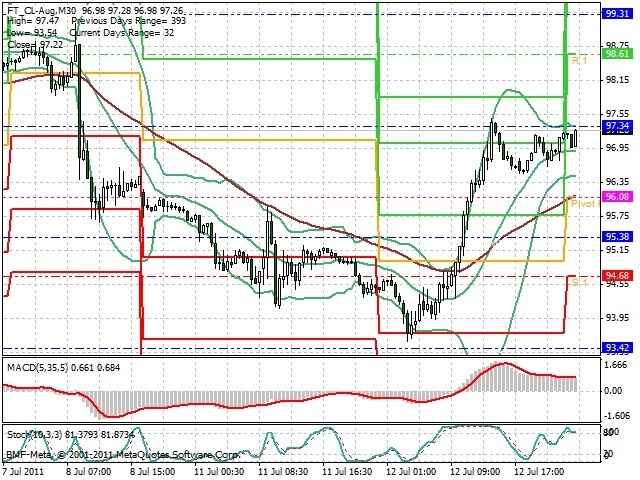640x480 pixels.
Task: Click the MACD 1.666 scale value
Action: click(617, 365)
